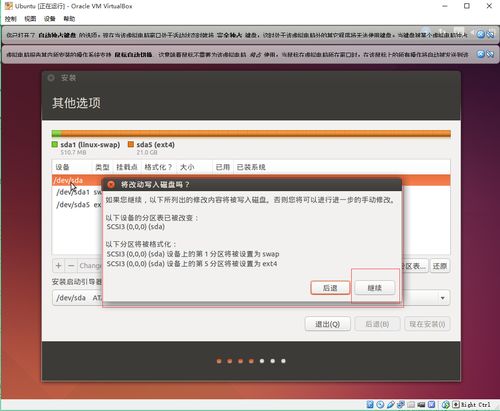Select the /dev/sda bootloader combo box
Image resolution: width=500 pixels, height=411 pixels.
251,298
